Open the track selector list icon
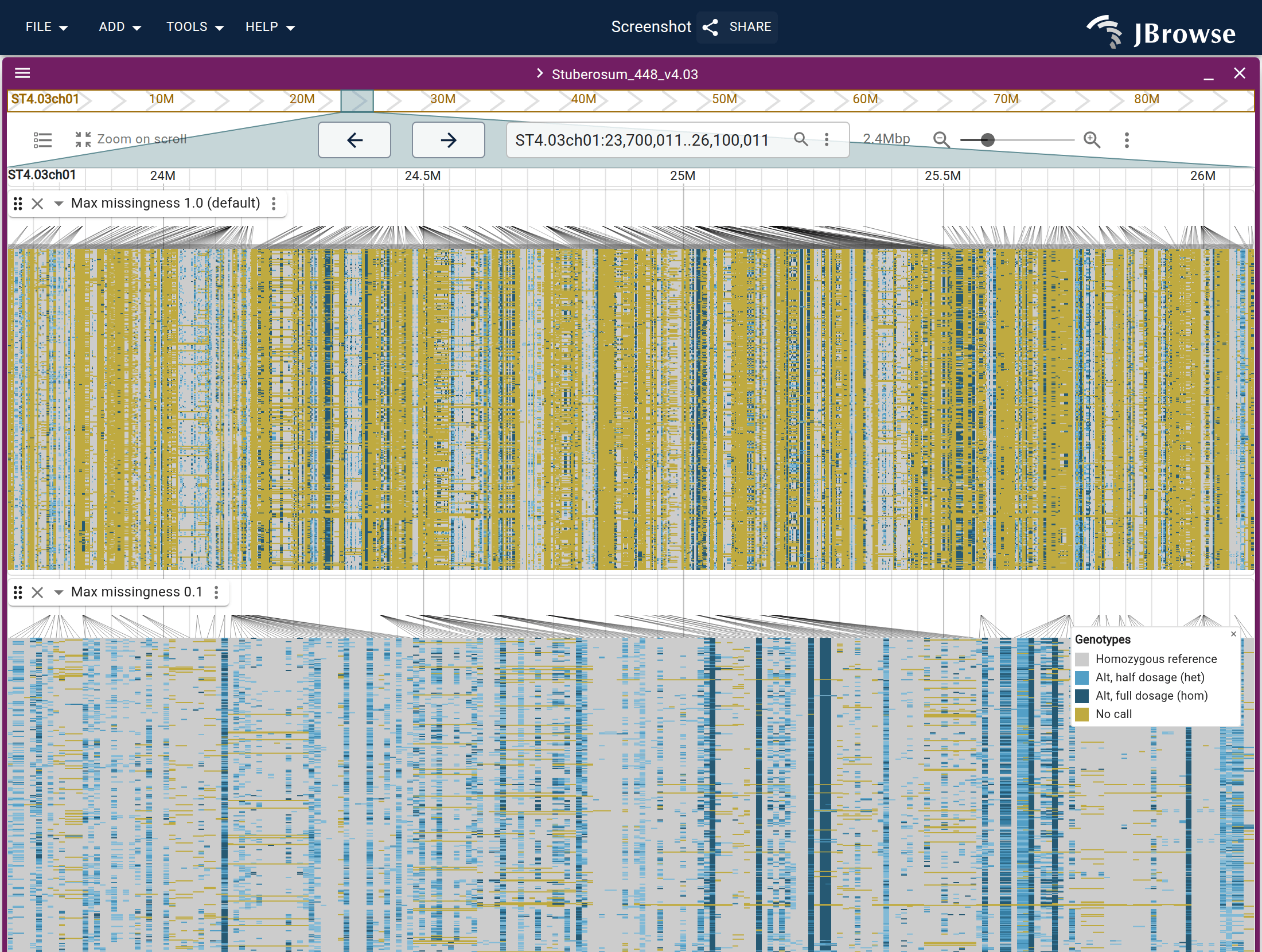Image resolution: width=1262 pixels, height=952 pixels. [42, 139]
